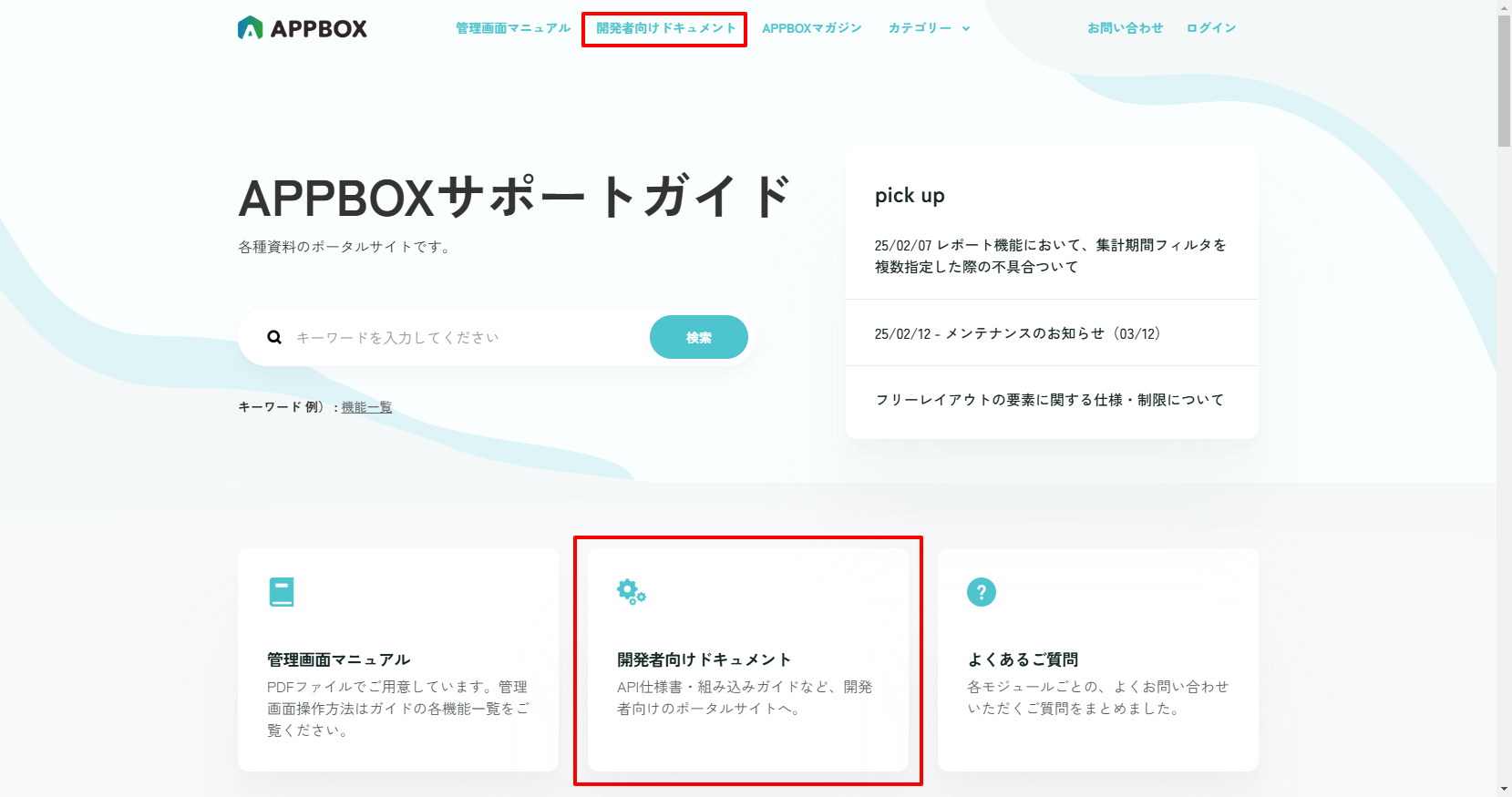
Task: Click the 各種資料のポータルサイトです text
Action: coord(346,247)
